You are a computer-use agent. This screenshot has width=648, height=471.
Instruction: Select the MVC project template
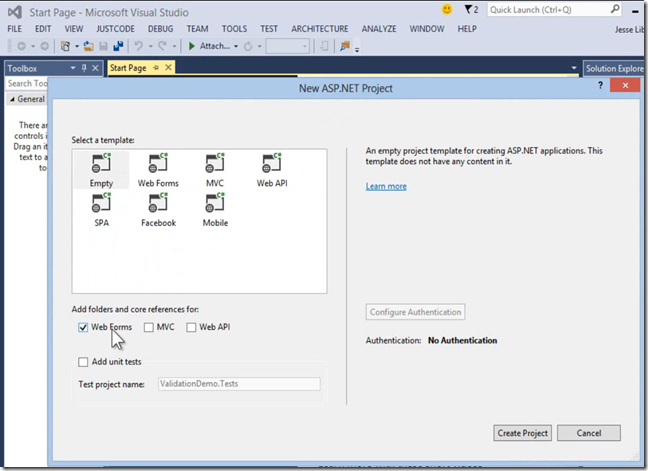215,170
